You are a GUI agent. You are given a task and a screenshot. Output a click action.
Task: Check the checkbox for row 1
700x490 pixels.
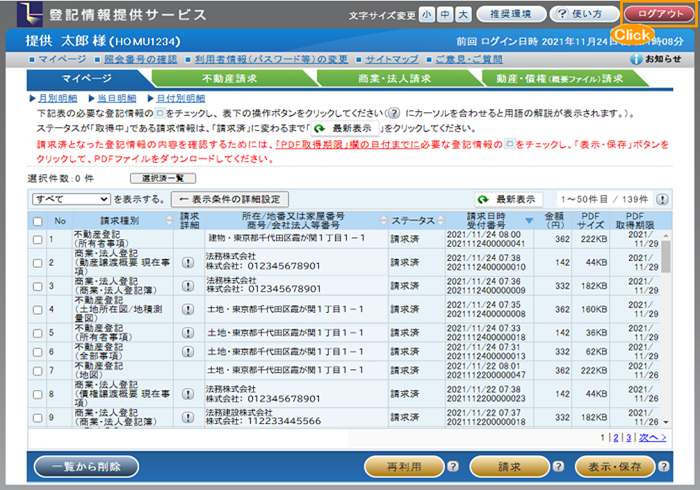pyautogui.click(x=37, y=239)
